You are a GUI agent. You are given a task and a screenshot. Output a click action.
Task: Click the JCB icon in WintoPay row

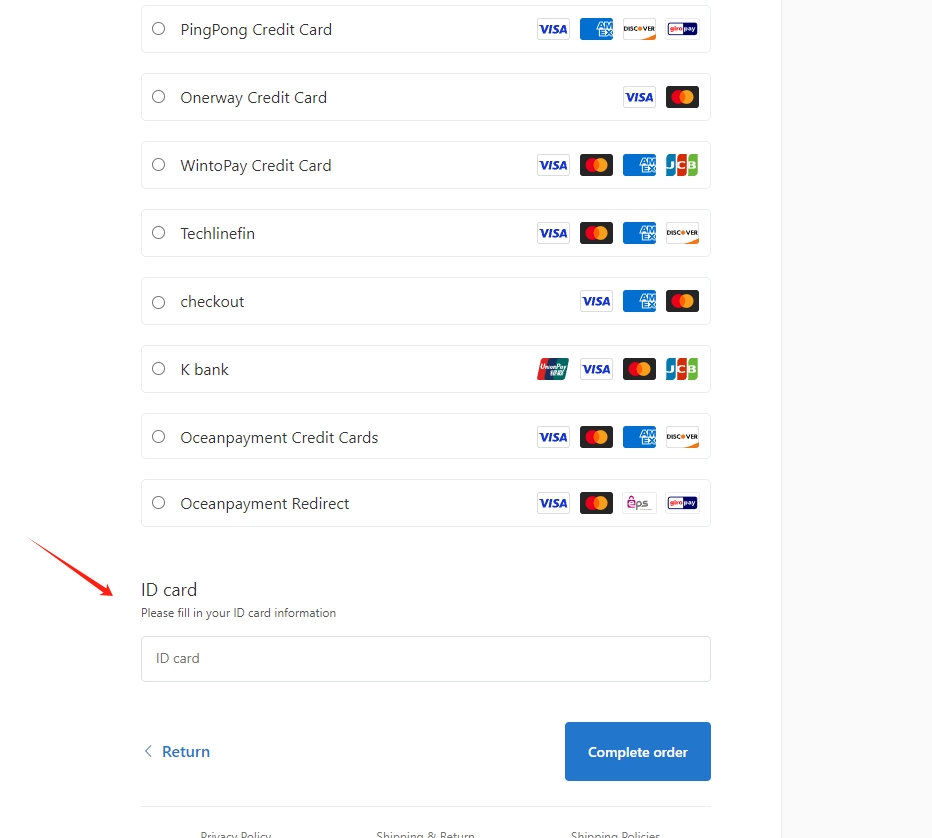[682, 165]
